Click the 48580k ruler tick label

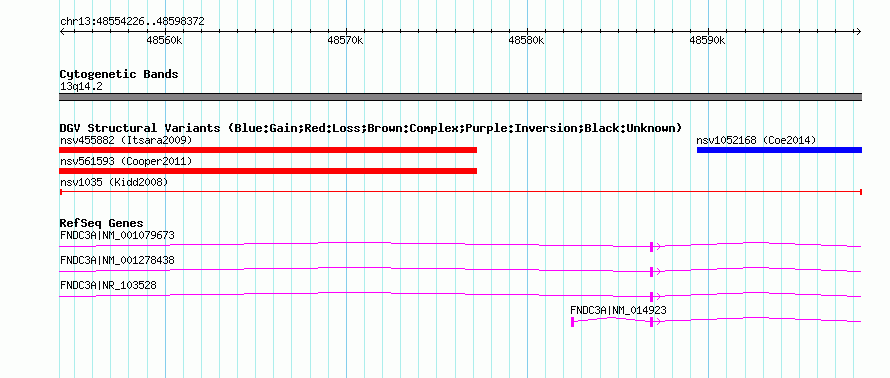(526, 41)
